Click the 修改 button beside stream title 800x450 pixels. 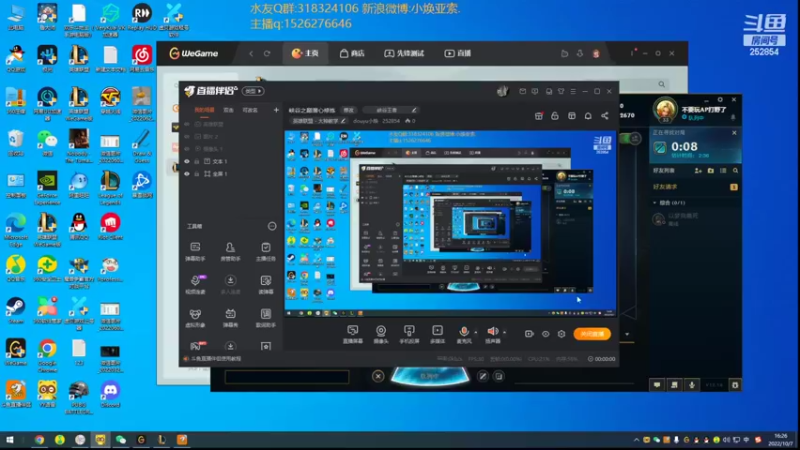348,110
